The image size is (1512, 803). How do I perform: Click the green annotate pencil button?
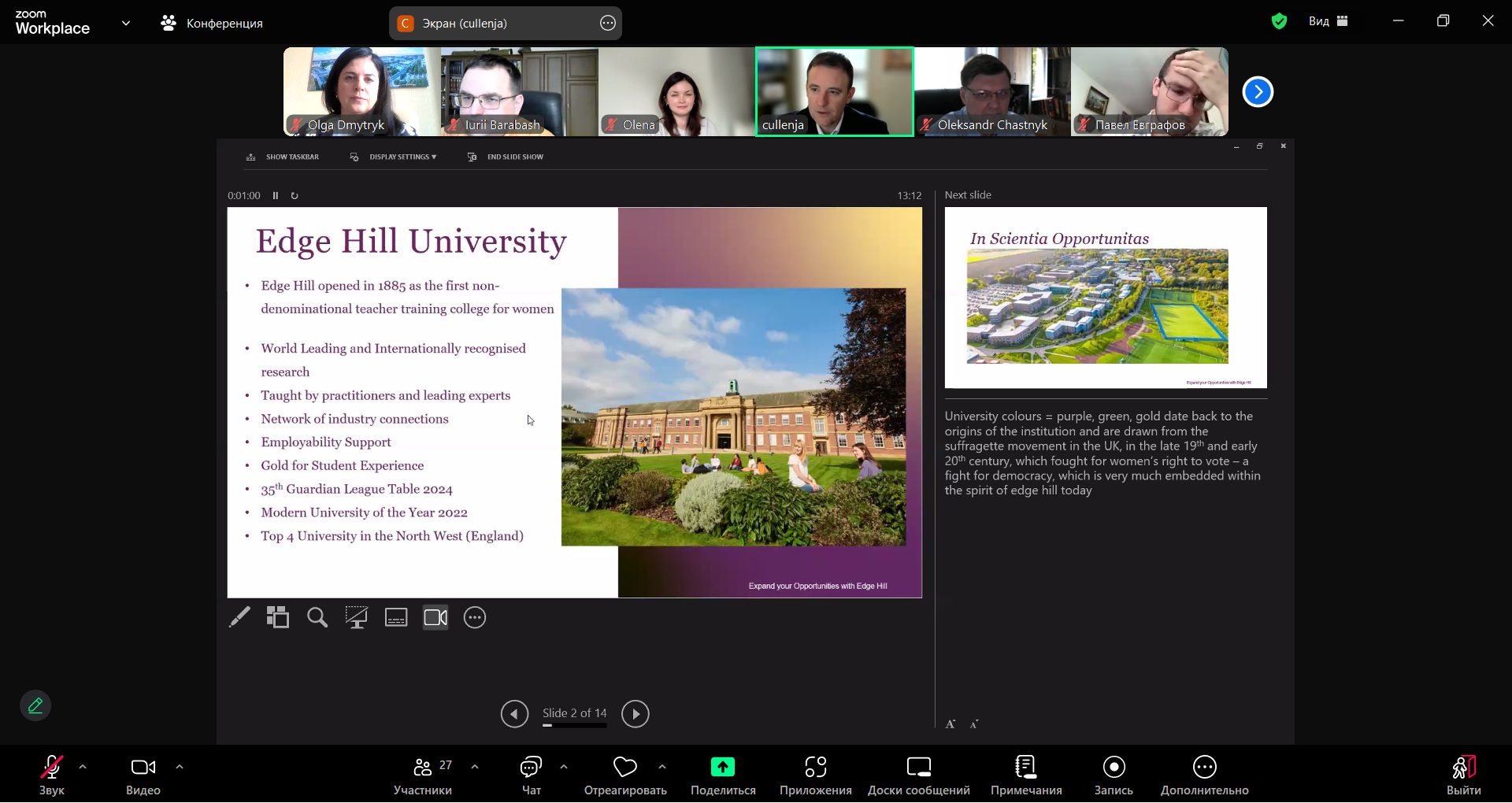click(x=35, y=705)
